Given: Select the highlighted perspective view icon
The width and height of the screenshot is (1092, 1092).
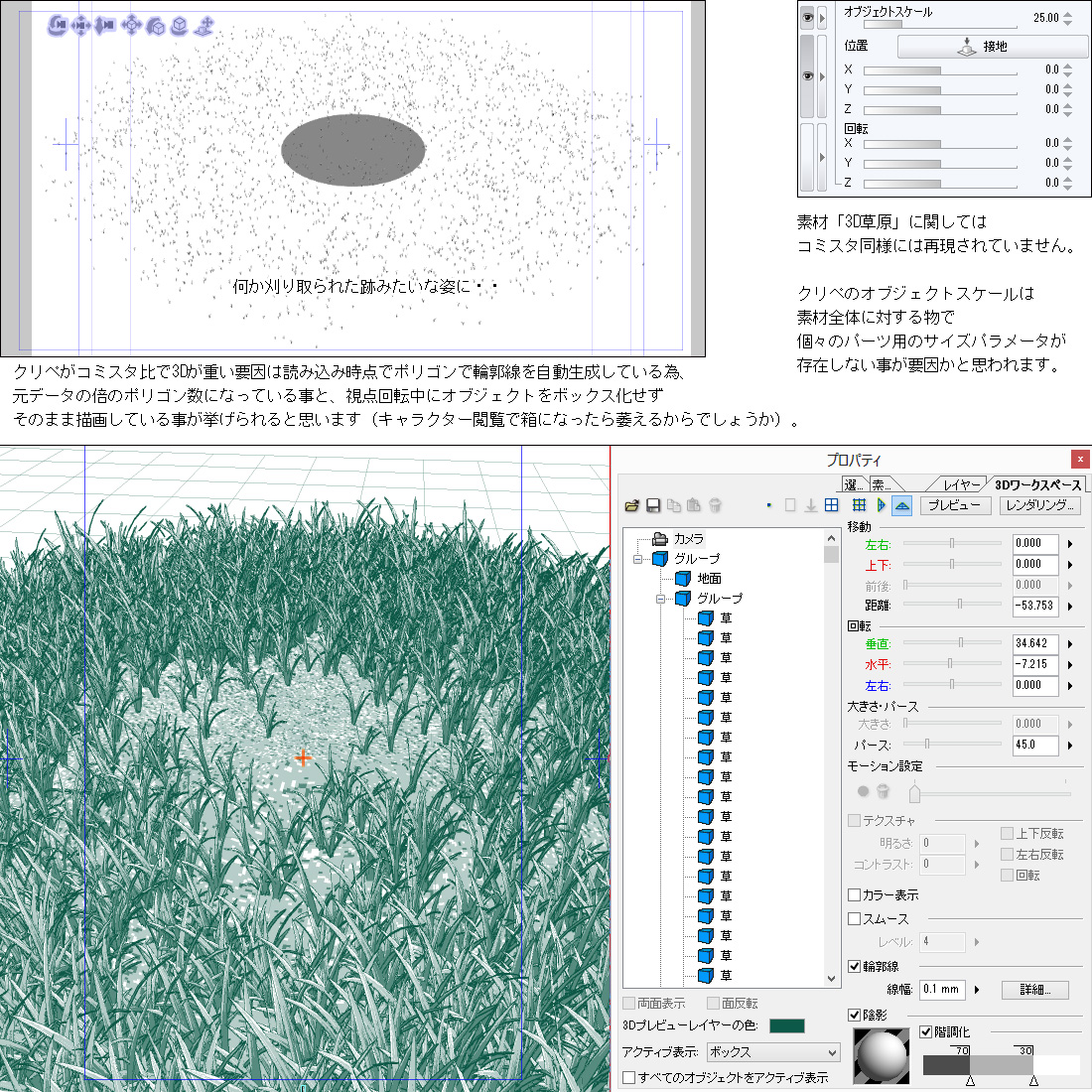Looking at the screenshot, I should click(x=901, y=505).
